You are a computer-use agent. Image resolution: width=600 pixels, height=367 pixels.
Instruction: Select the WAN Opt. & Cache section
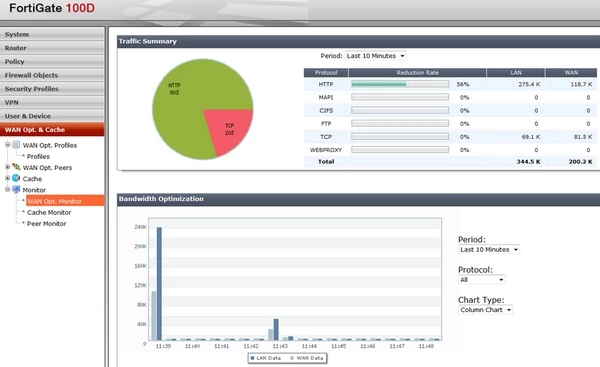point(52,129)
